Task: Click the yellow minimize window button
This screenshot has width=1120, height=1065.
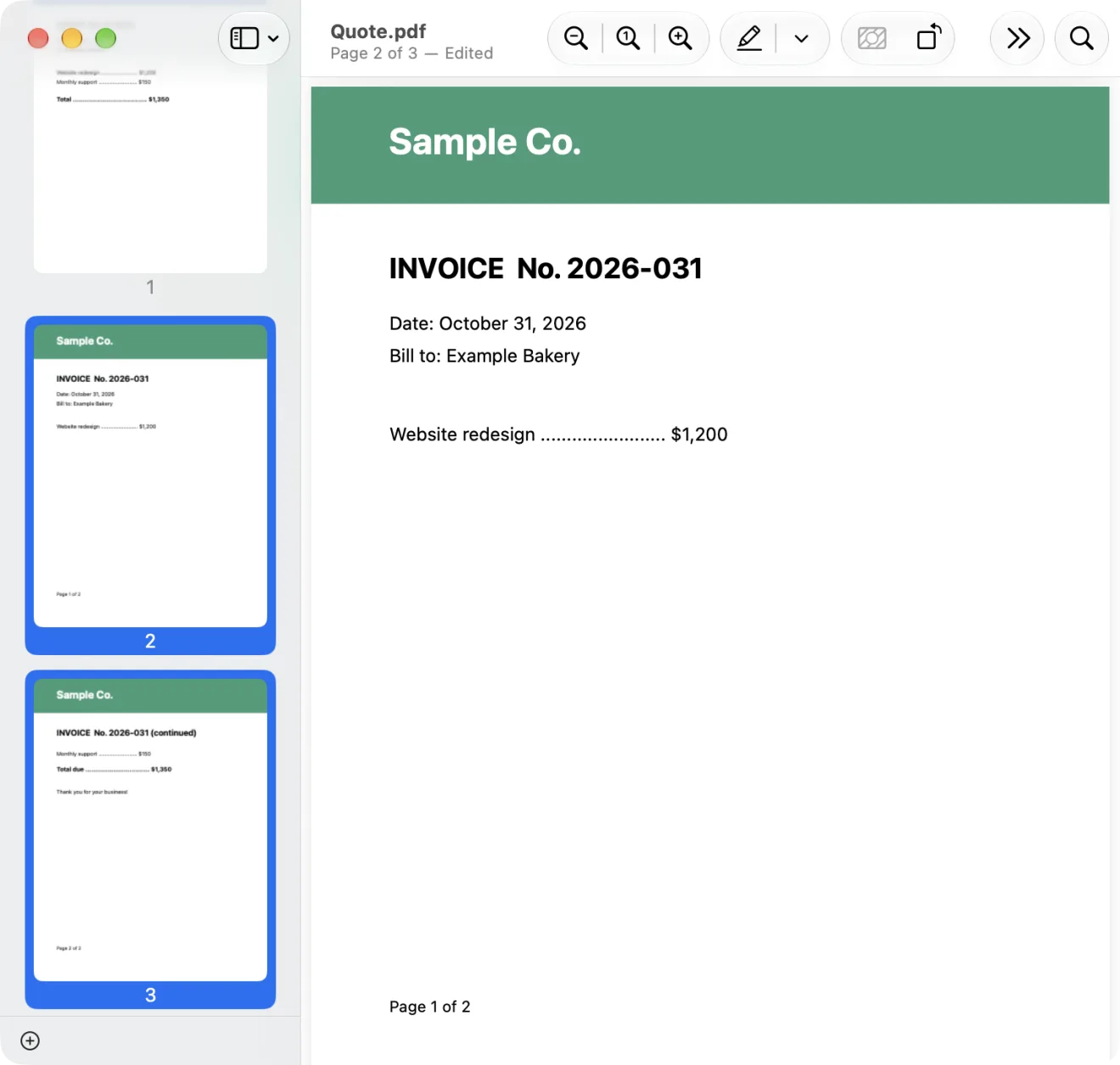Action: click(72, 38)
